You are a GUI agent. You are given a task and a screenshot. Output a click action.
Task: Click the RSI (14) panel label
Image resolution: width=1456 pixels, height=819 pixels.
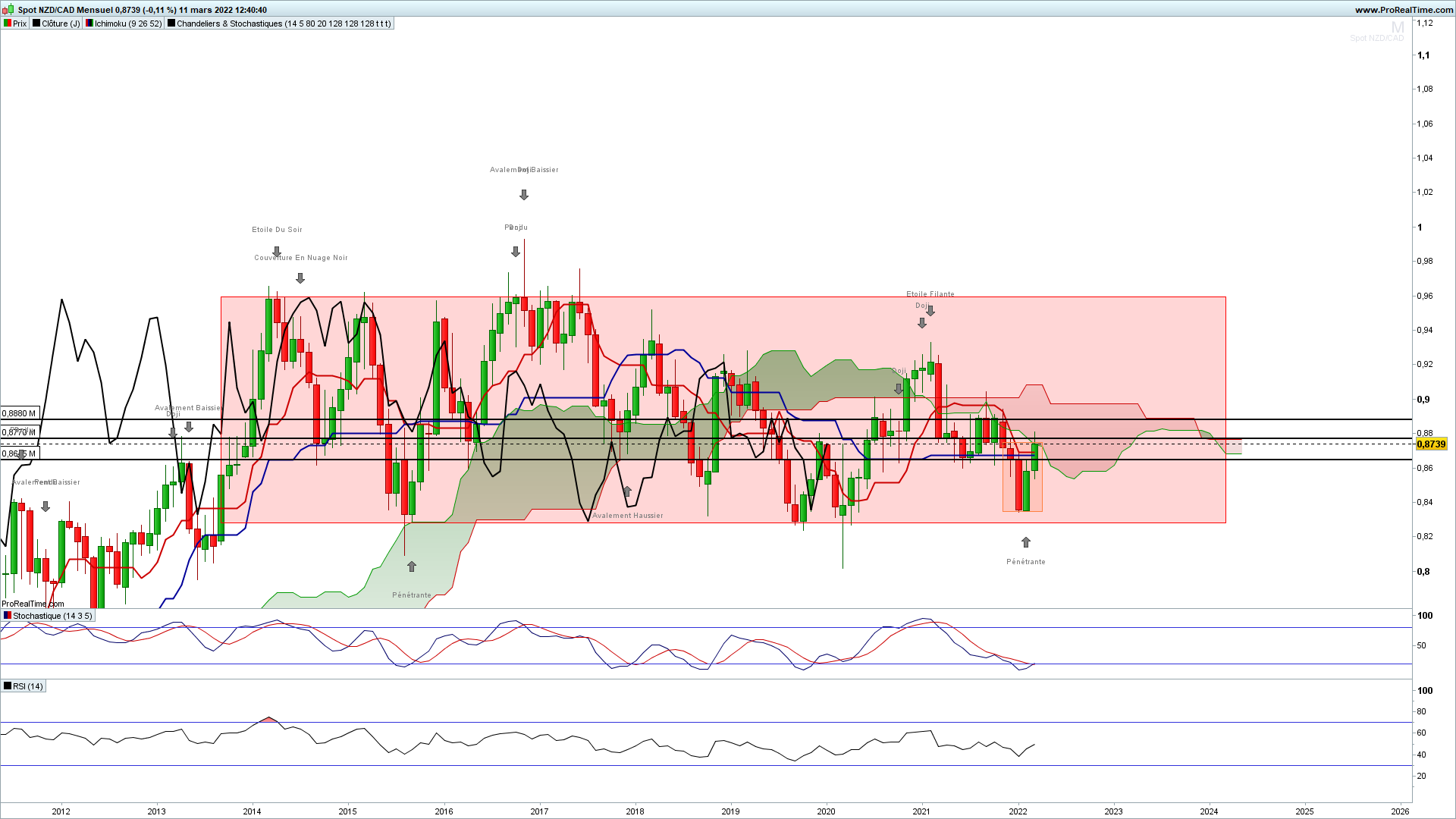[24, 686]
